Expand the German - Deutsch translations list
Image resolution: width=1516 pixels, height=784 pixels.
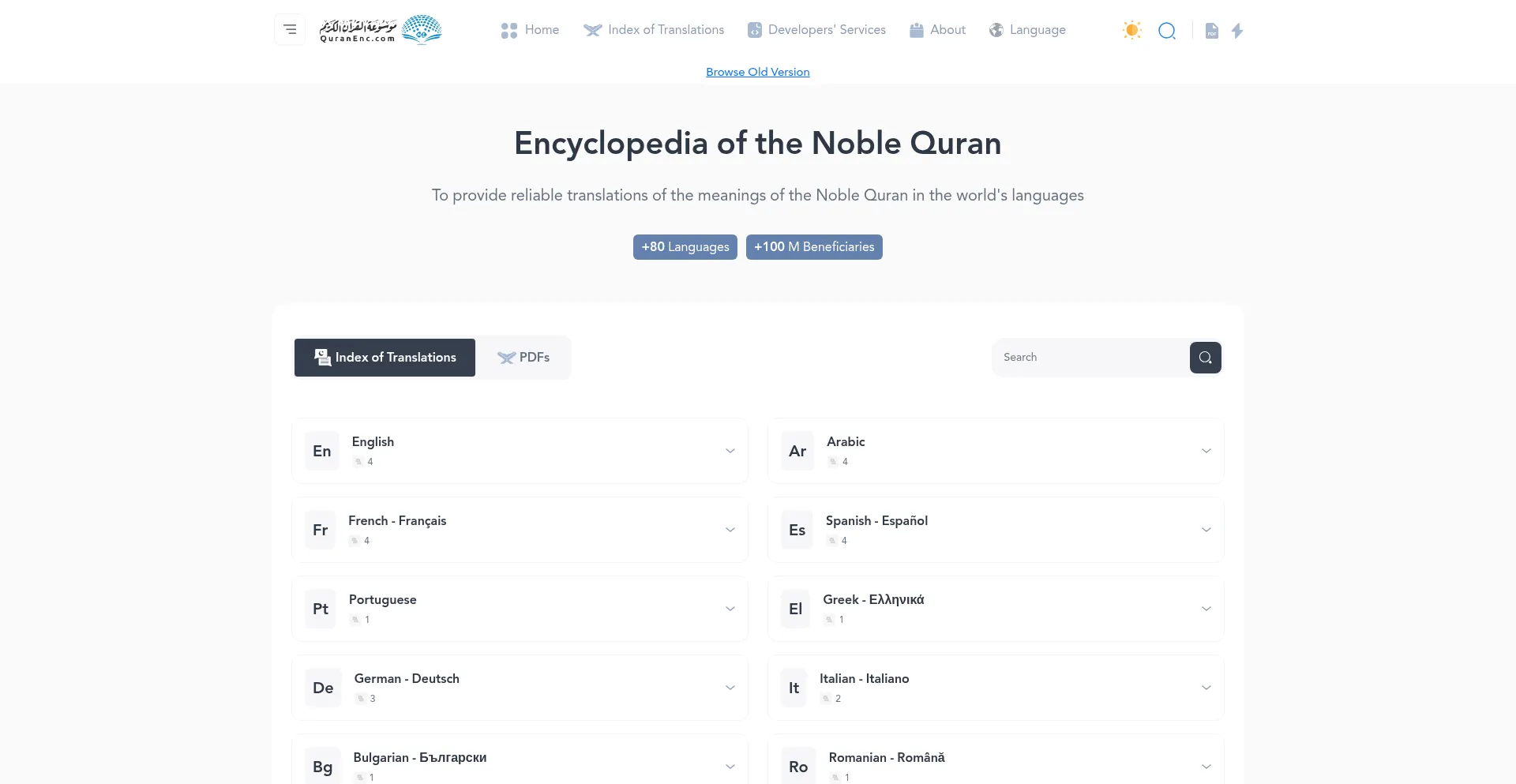click(730, 688)
